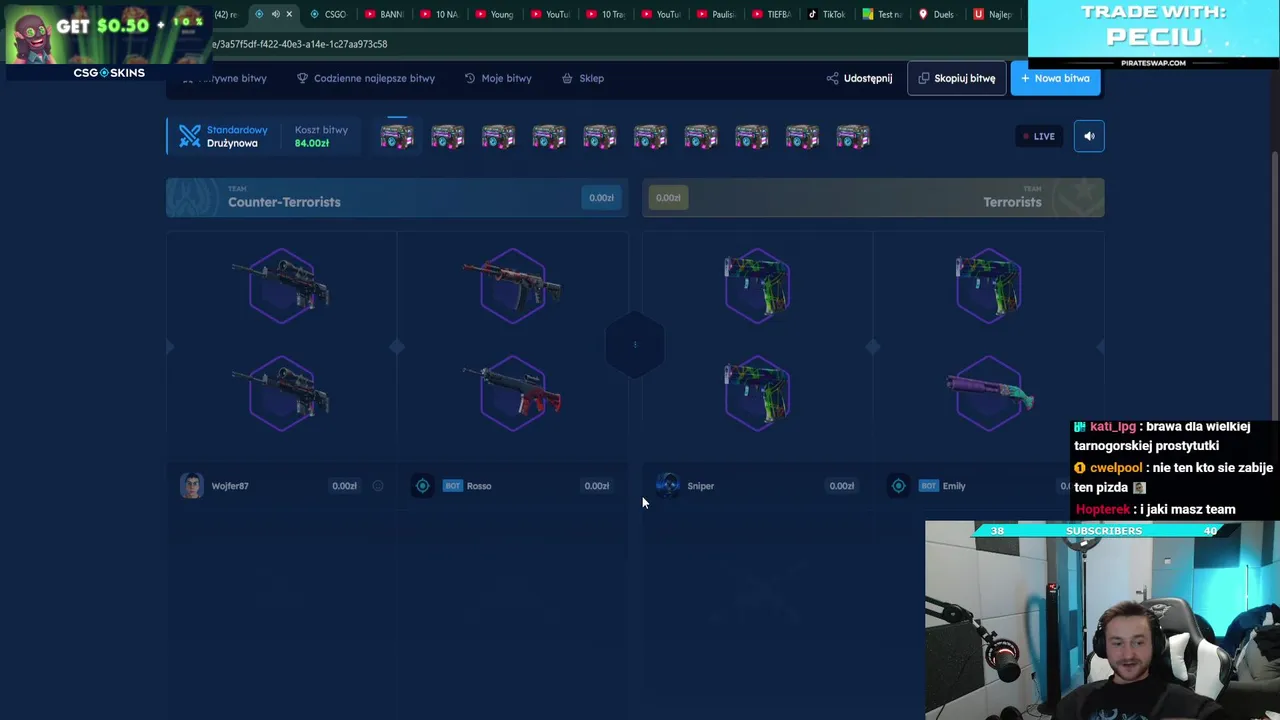Select the first highlighted case in battle row
This screenshot has width=1280, height=720.
[x=397, y=137]
